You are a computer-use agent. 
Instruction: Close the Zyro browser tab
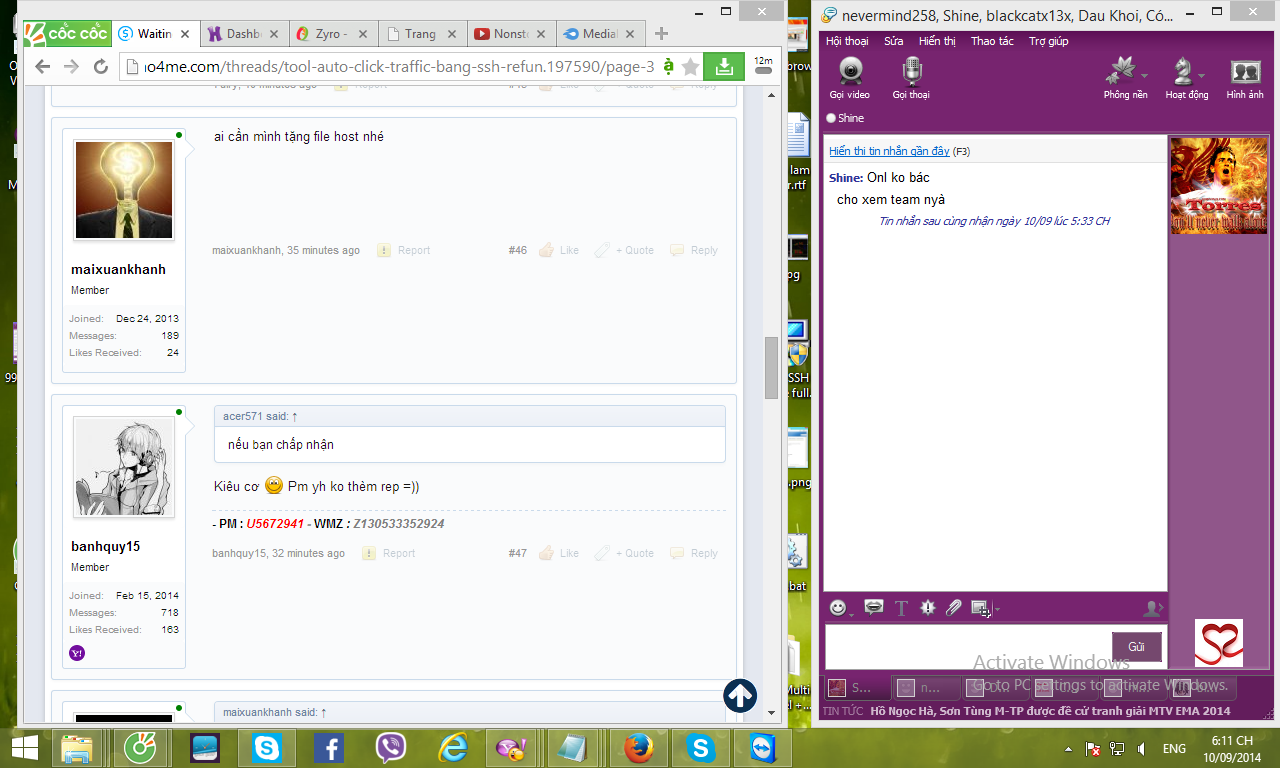(362, 34)
